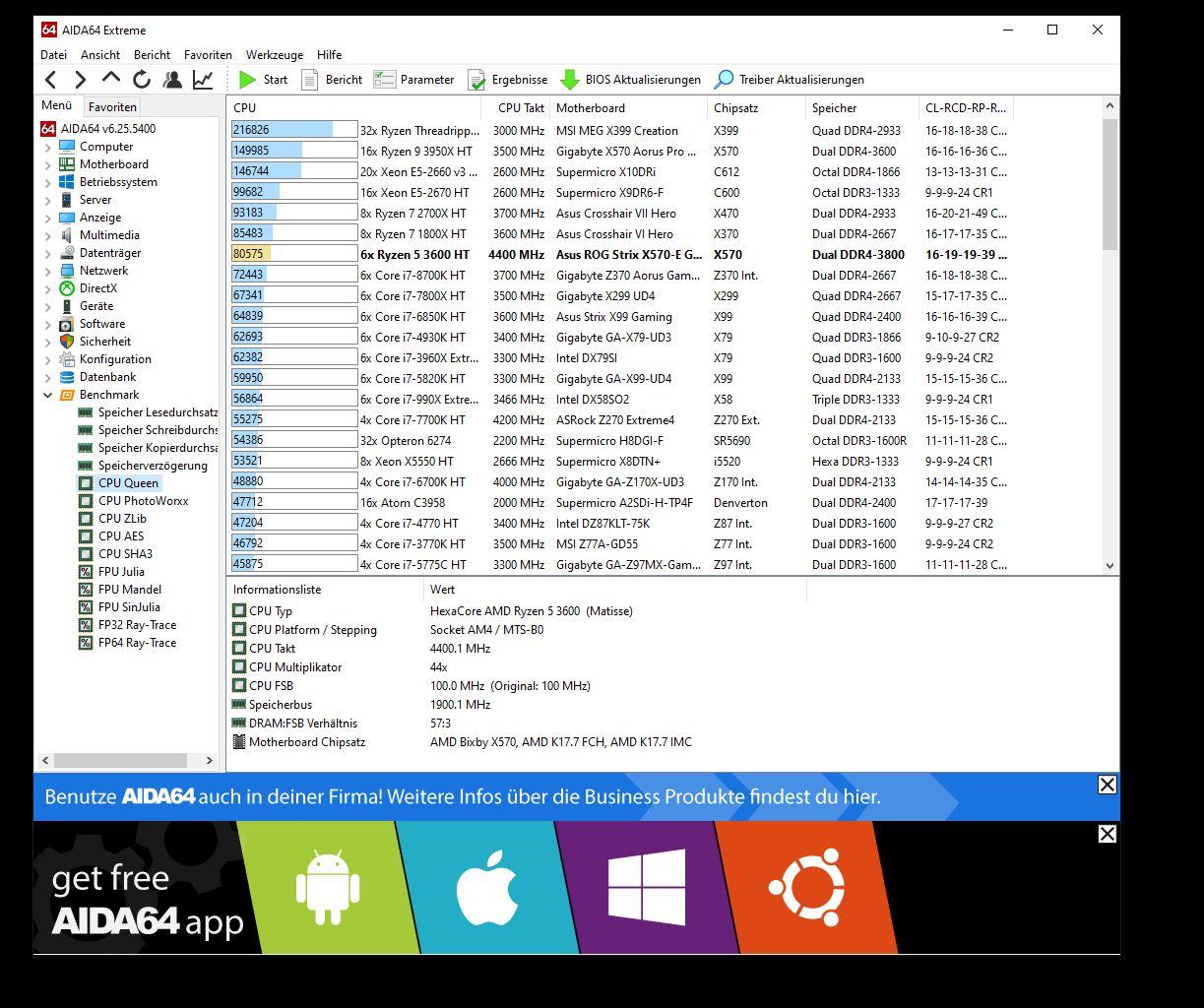
Task: Click Ergebnisse in the toolbar
Action: (x=507, y=80)
